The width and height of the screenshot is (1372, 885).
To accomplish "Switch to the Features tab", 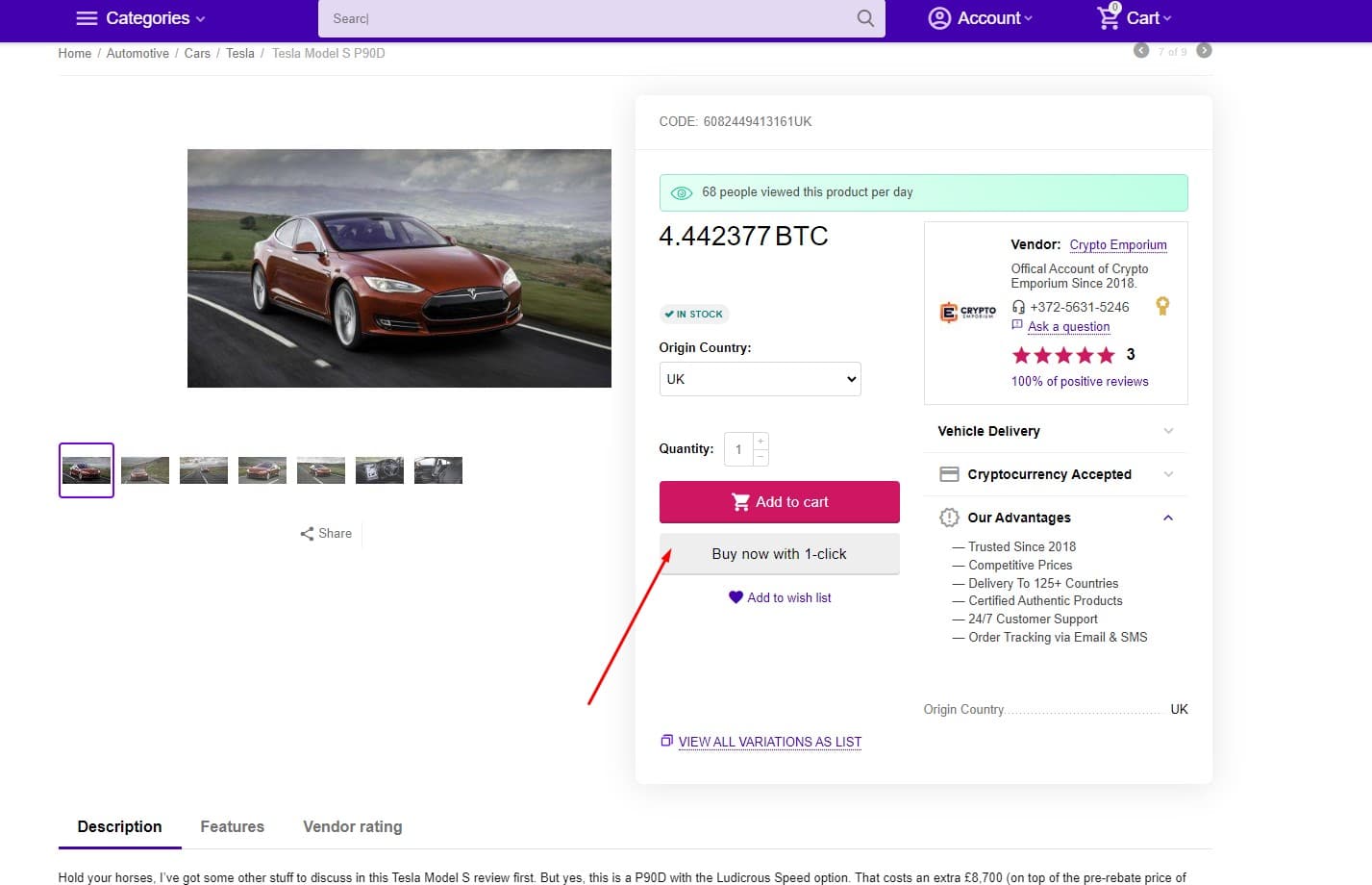I will 232,826.
